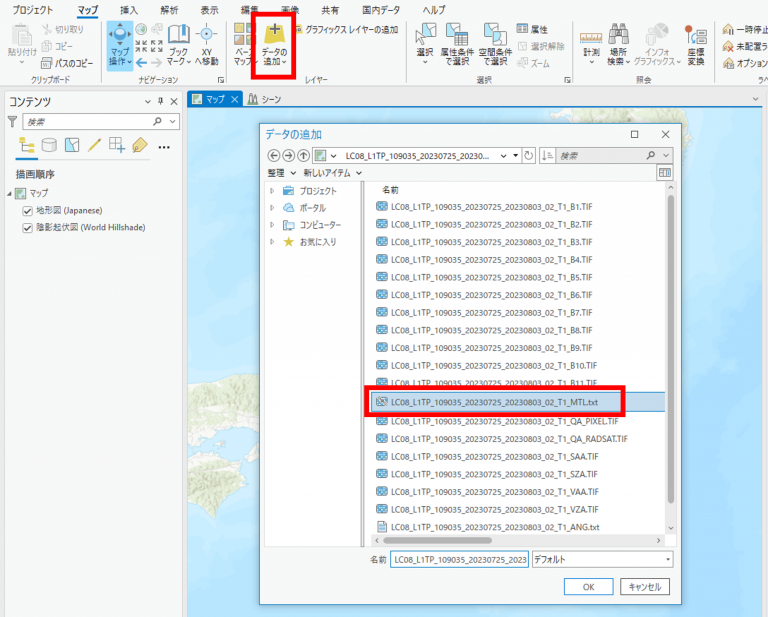
Task: Click the Go To XY (XYへ移動) tool
Action: [x=207, y=45]
